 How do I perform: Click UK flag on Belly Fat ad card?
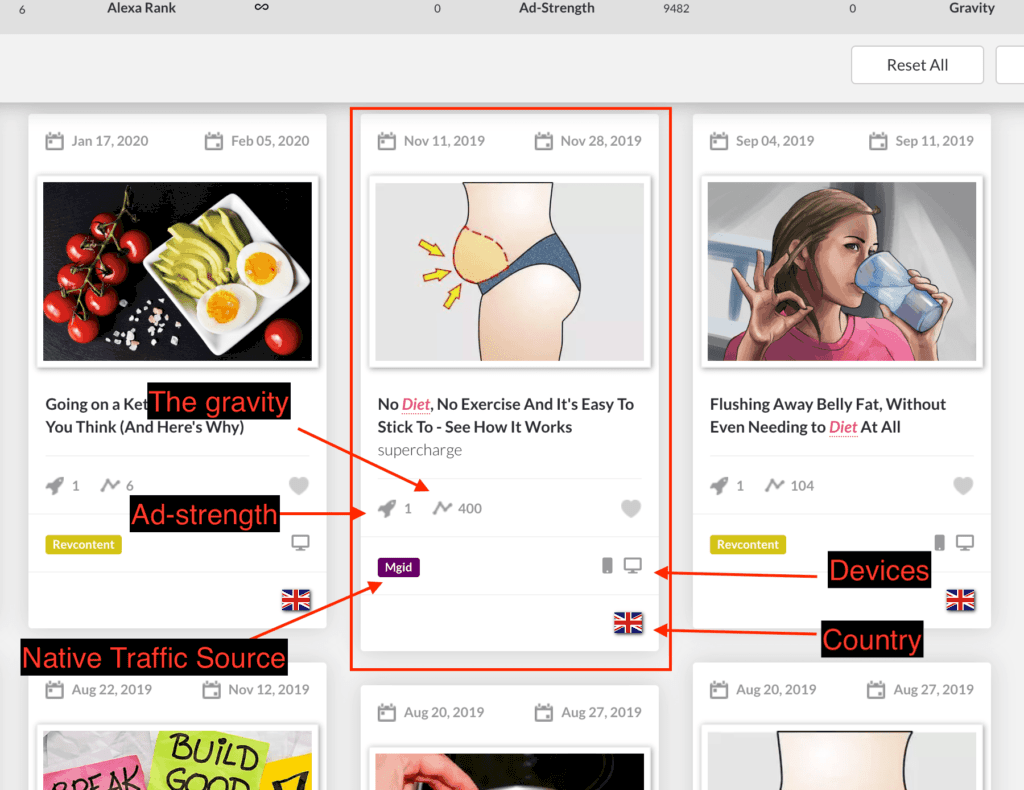pyautogui.click(x=960, y=600)
